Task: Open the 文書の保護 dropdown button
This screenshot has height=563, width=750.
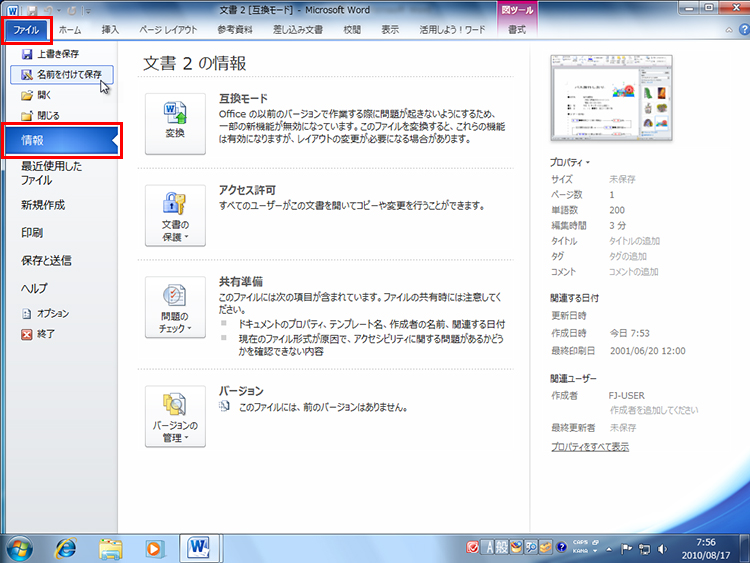Action: [175, 215]
